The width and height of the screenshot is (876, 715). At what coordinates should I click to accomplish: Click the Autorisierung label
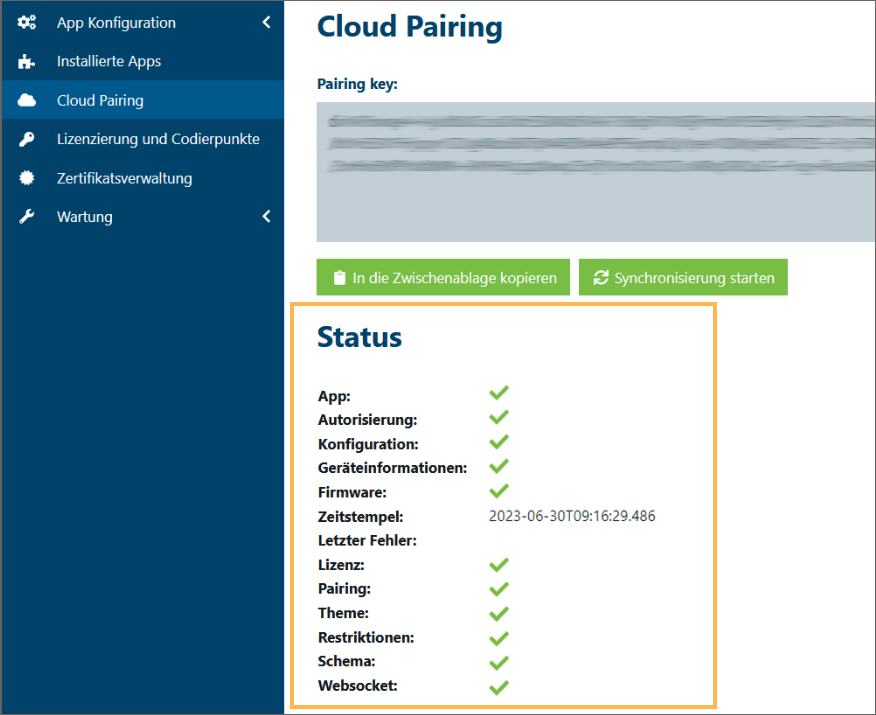(x=368, y=420)
